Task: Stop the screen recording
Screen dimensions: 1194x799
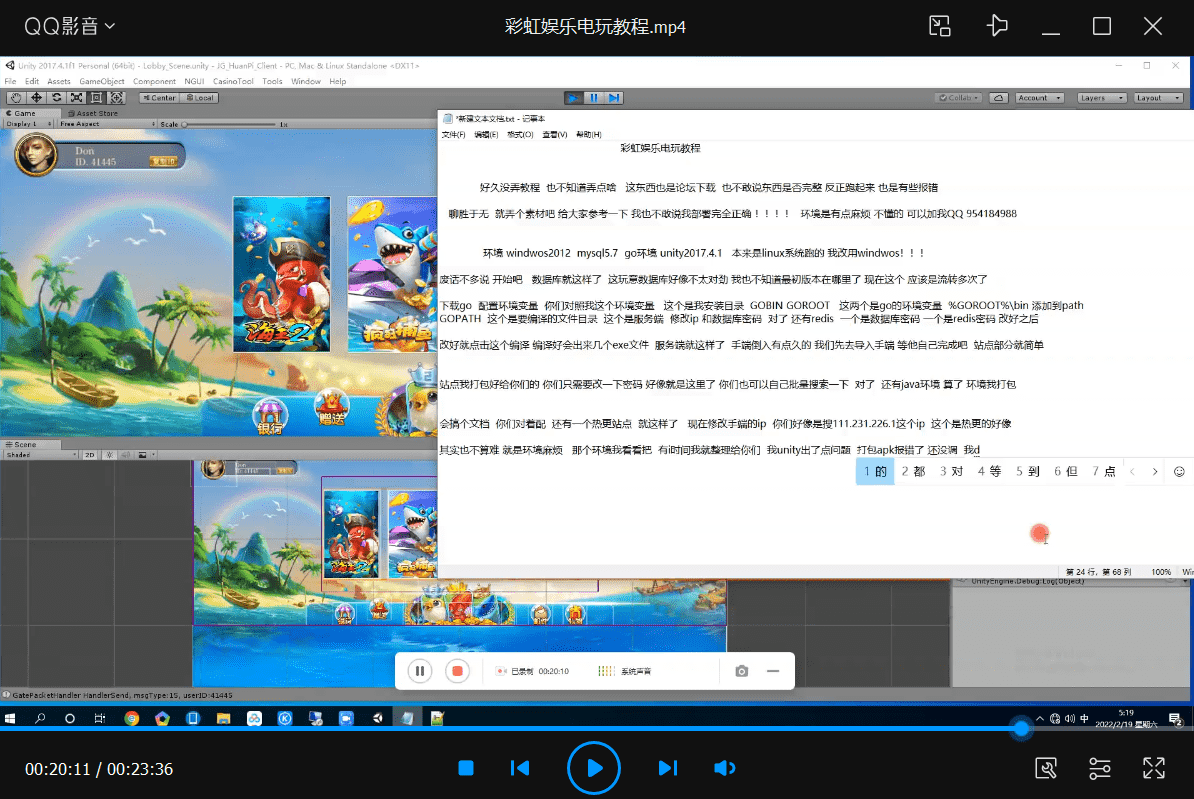Action: coord(457,670)
